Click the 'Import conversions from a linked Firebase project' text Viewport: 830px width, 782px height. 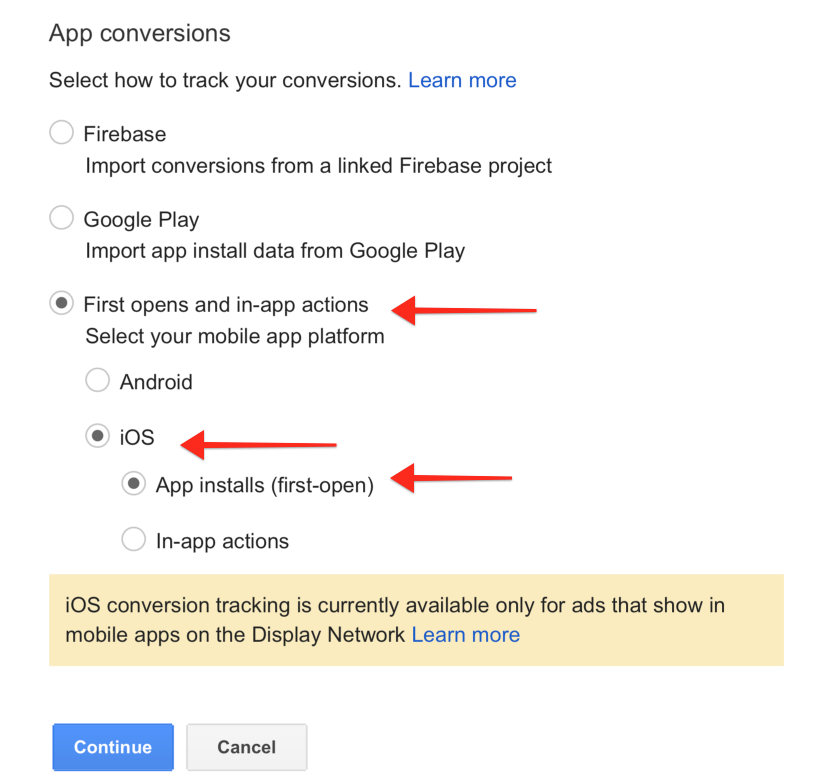[x=318, y=165]
